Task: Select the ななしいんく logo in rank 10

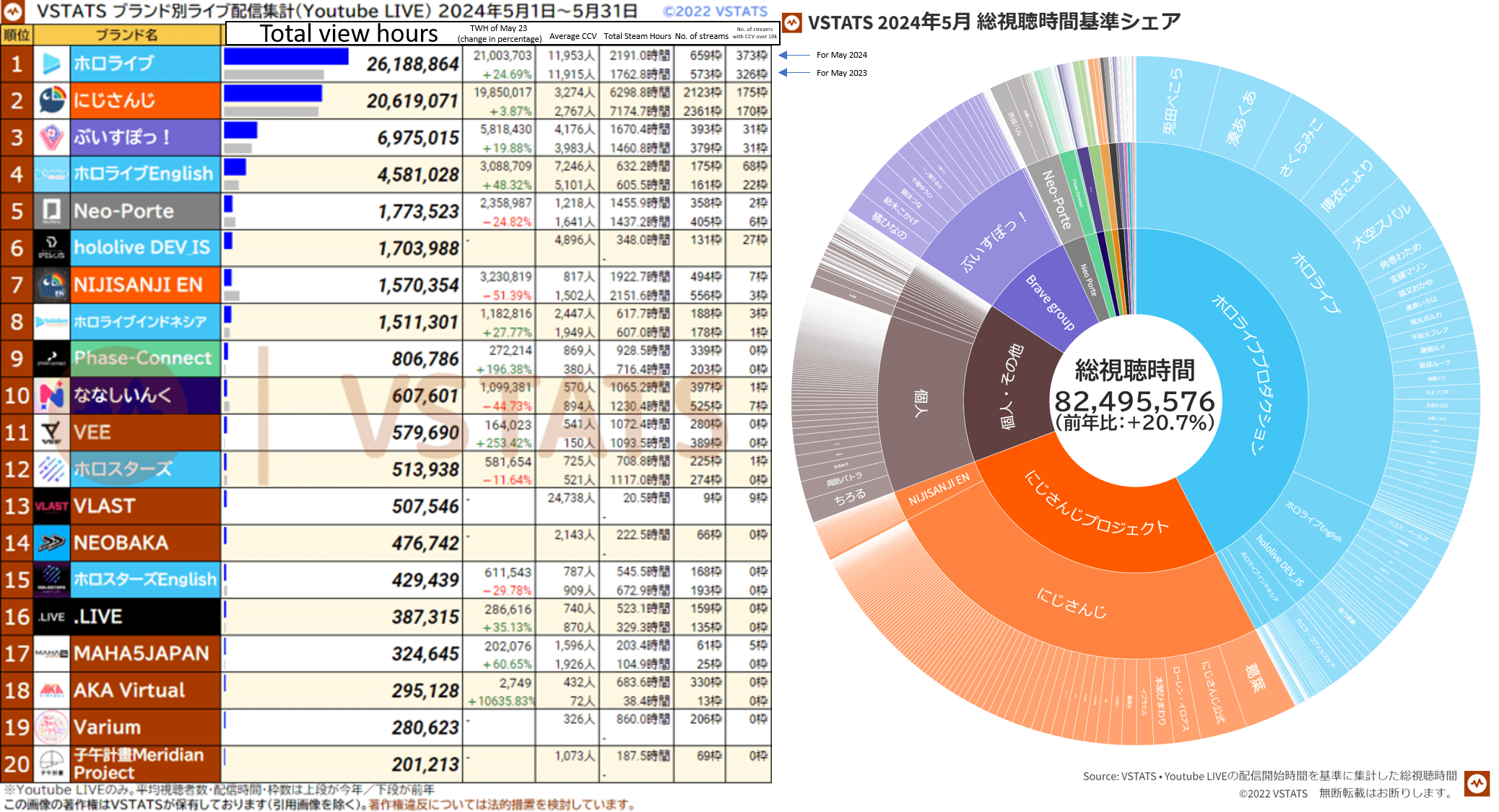Action: 51,395
